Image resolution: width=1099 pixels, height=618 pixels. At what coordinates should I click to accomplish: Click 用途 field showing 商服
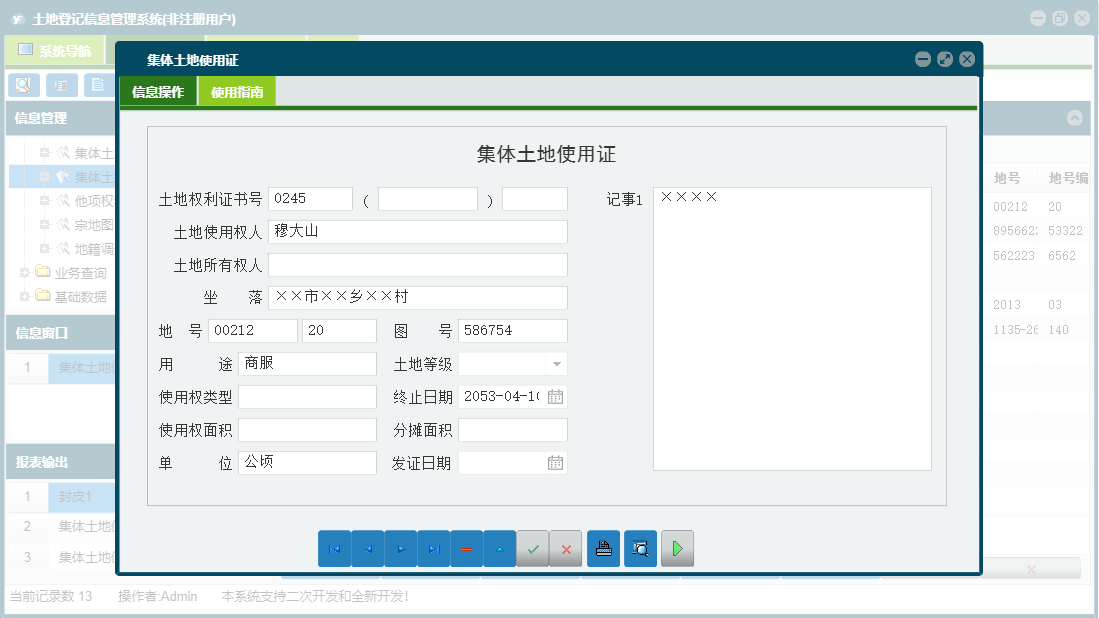click(307, 364)
